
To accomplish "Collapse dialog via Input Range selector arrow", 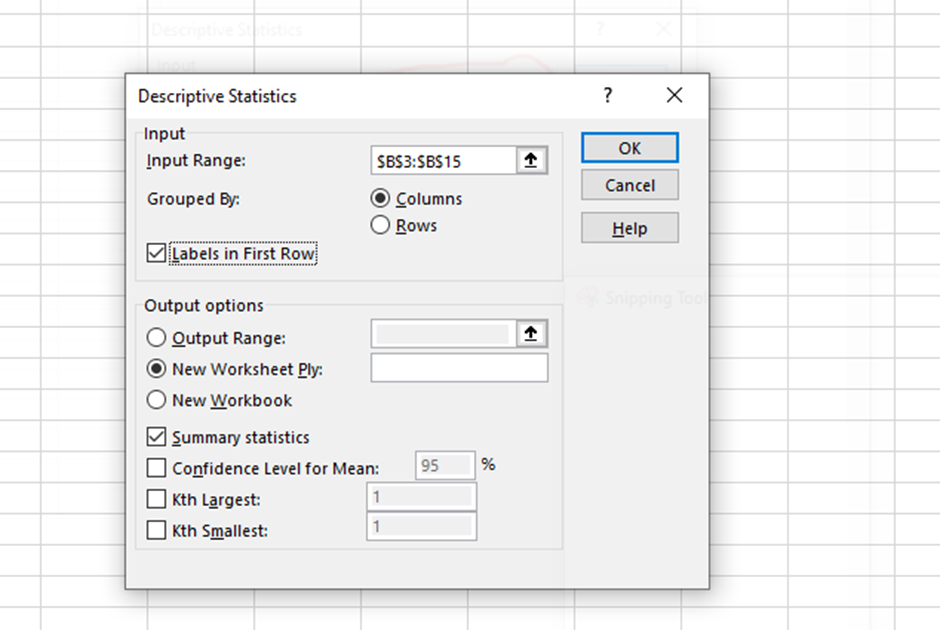I will tap(531, 161).
